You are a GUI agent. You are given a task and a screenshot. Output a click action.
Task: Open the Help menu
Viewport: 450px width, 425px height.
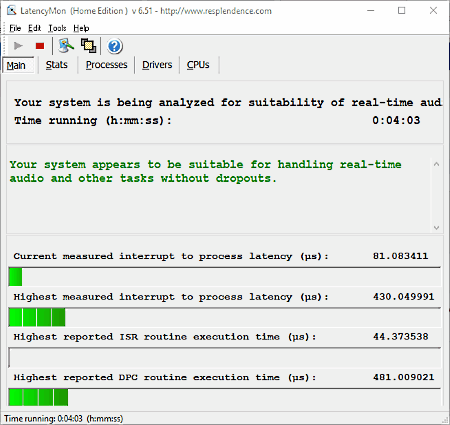coord(81,28)
